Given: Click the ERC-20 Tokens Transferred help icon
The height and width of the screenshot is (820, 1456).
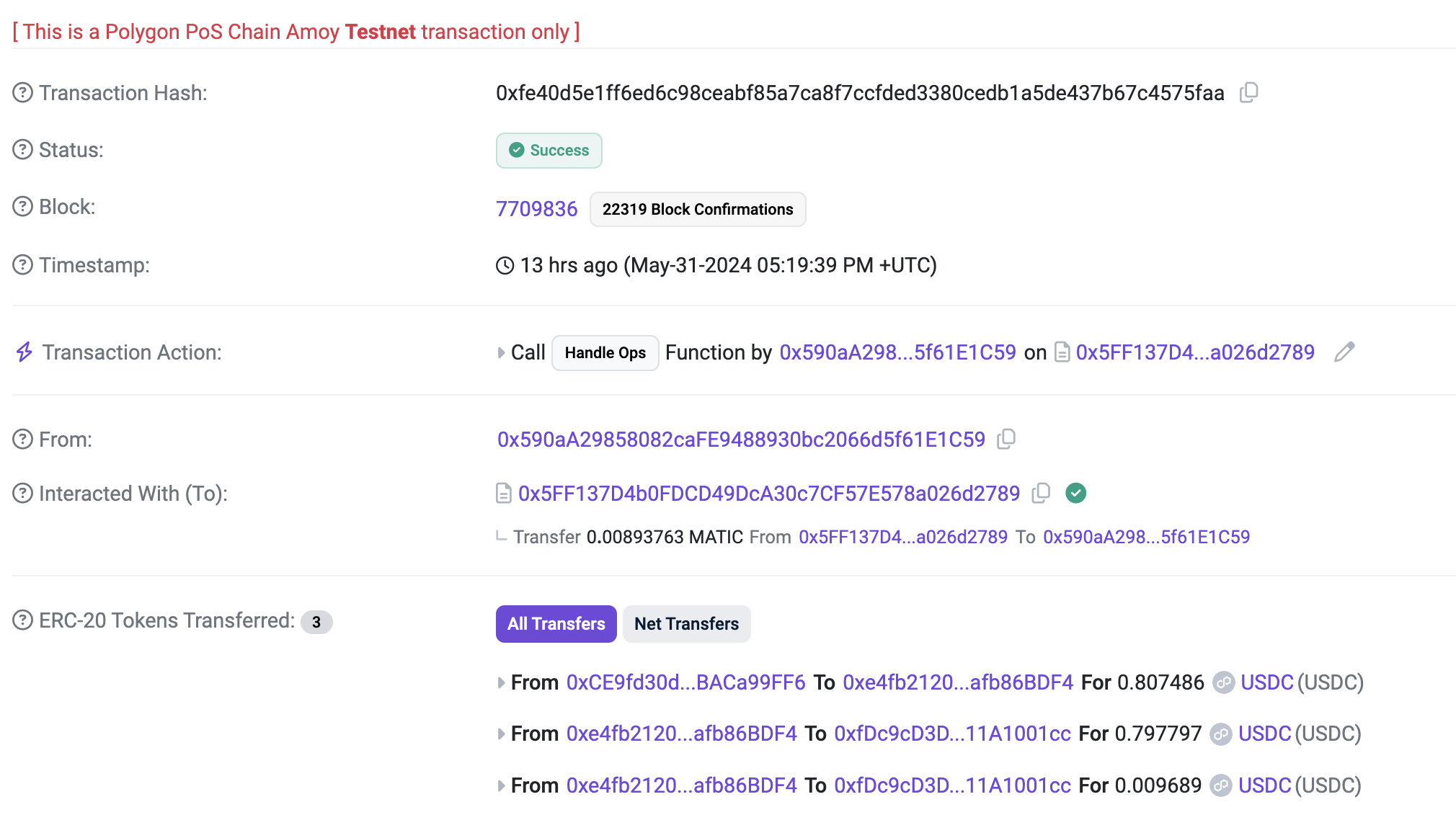Looking at the screenshot, I should 23,620.
